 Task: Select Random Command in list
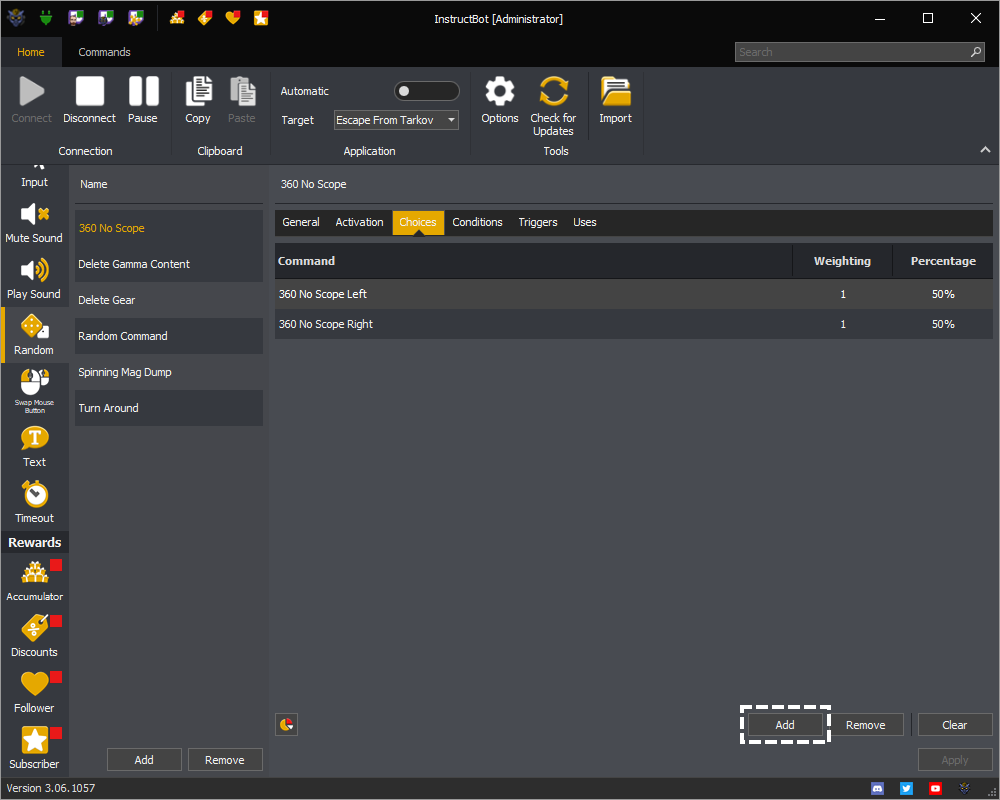point(169,336)
